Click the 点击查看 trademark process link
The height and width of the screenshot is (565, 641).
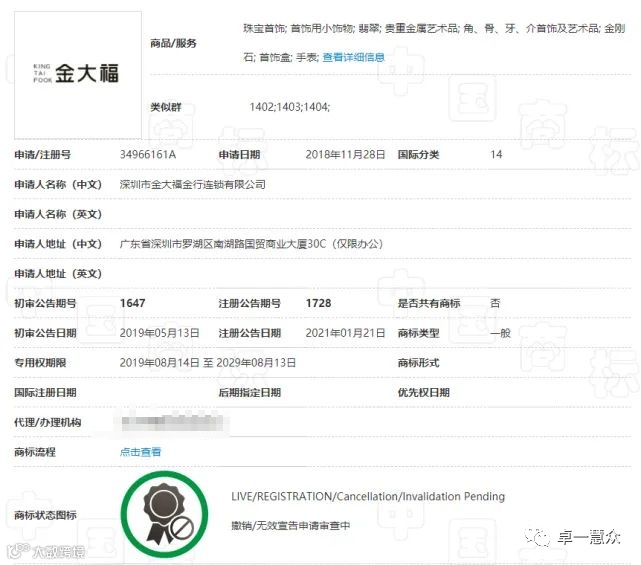[140, 452]
